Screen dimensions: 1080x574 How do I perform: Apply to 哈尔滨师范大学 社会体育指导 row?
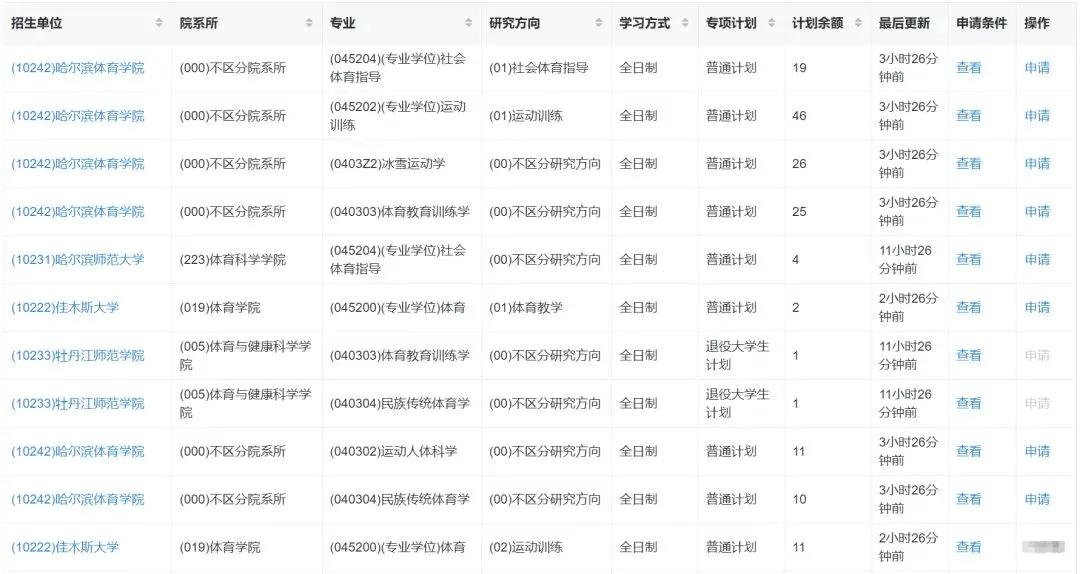click(x=1037, y=259)
